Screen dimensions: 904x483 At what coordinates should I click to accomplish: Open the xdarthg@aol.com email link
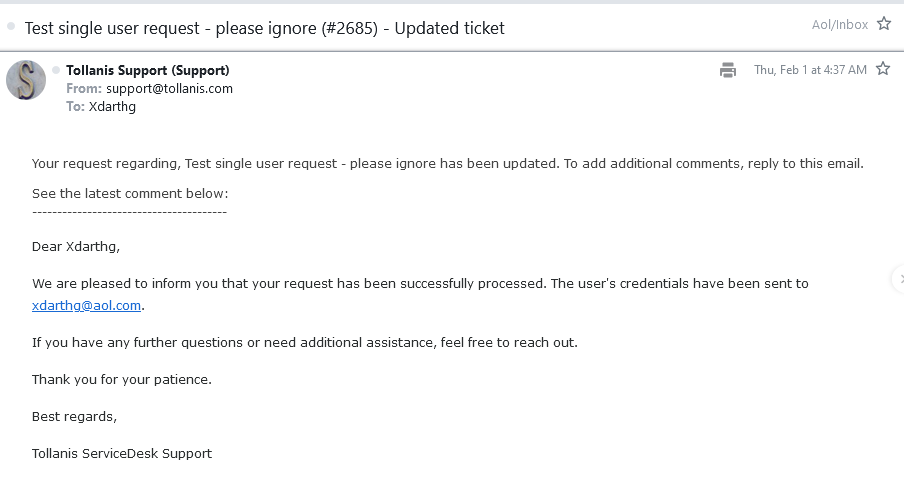tap(86, 306)
